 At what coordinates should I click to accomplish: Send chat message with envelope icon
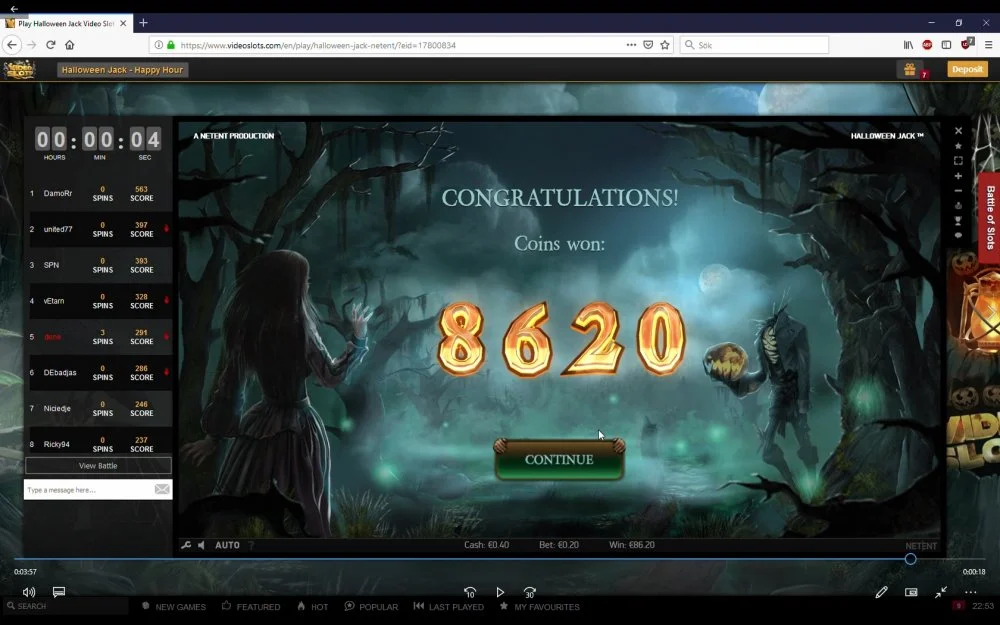[x=162, y=489]
